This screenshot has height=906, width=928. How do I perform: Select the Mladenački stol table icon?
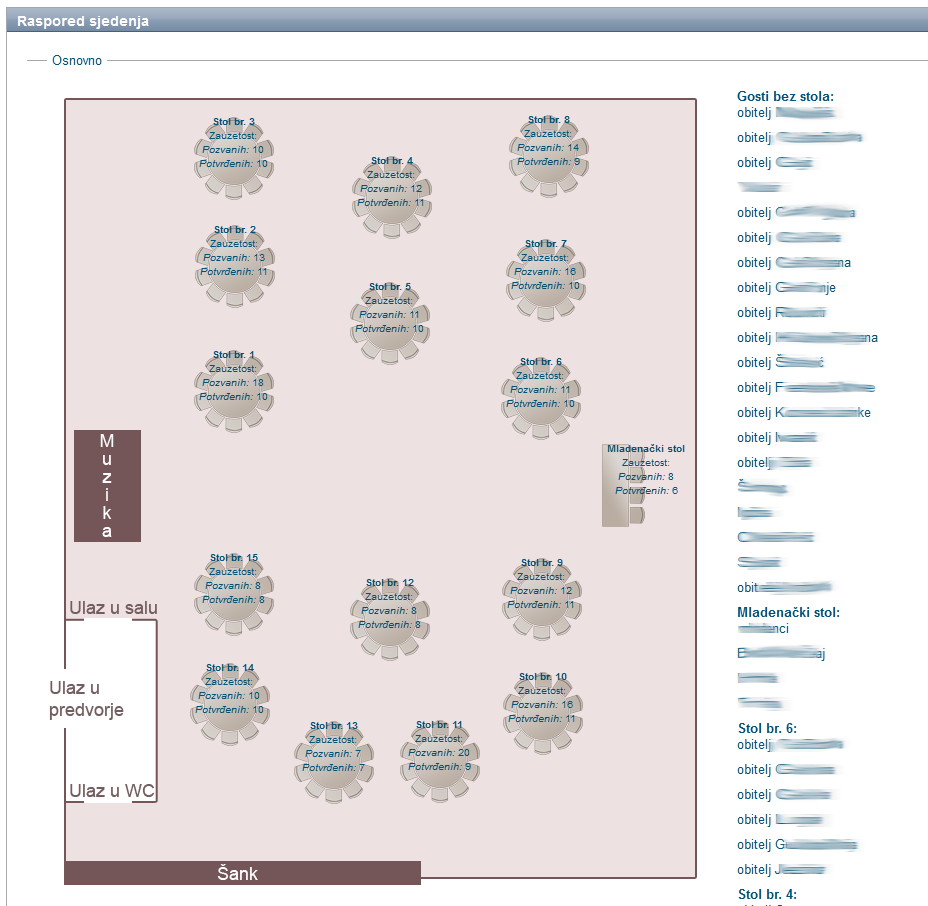[617, 485]
